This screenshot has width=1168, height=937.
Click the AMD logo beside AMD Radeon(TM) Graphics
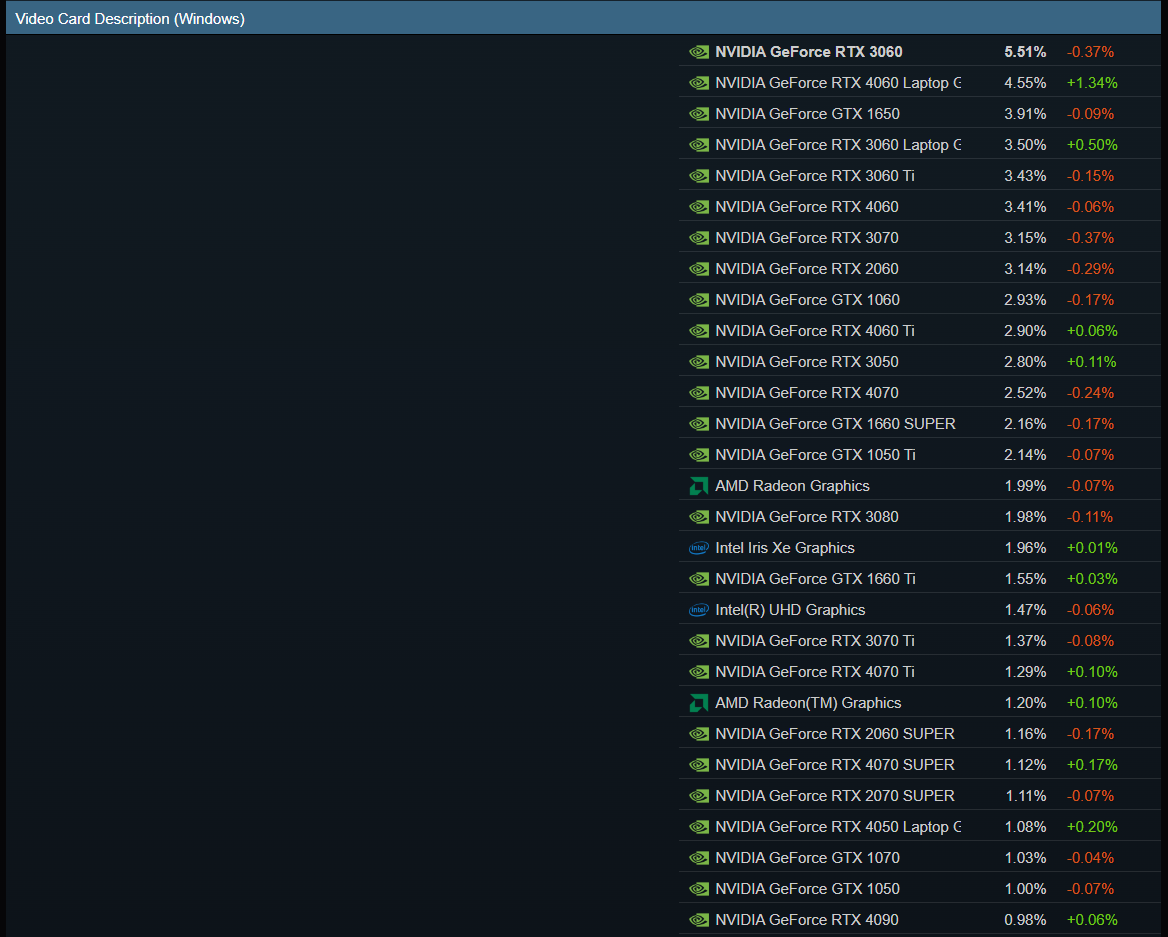coord(699,703)
